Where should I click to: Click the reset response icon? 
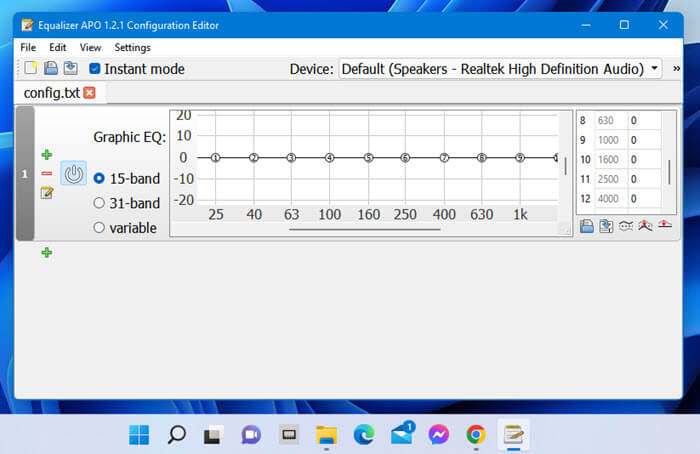tap(665, 225)
